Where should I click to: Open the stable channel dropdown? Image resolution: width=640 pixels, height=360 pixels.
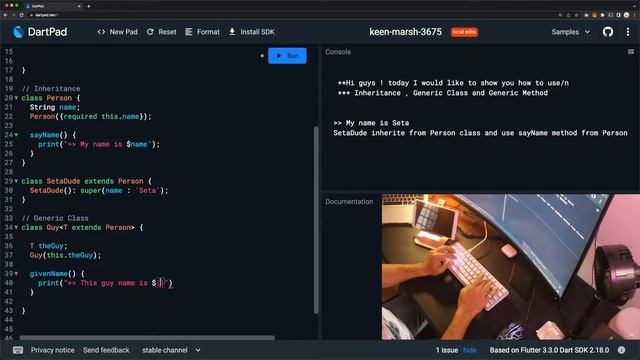pos(171,350)
